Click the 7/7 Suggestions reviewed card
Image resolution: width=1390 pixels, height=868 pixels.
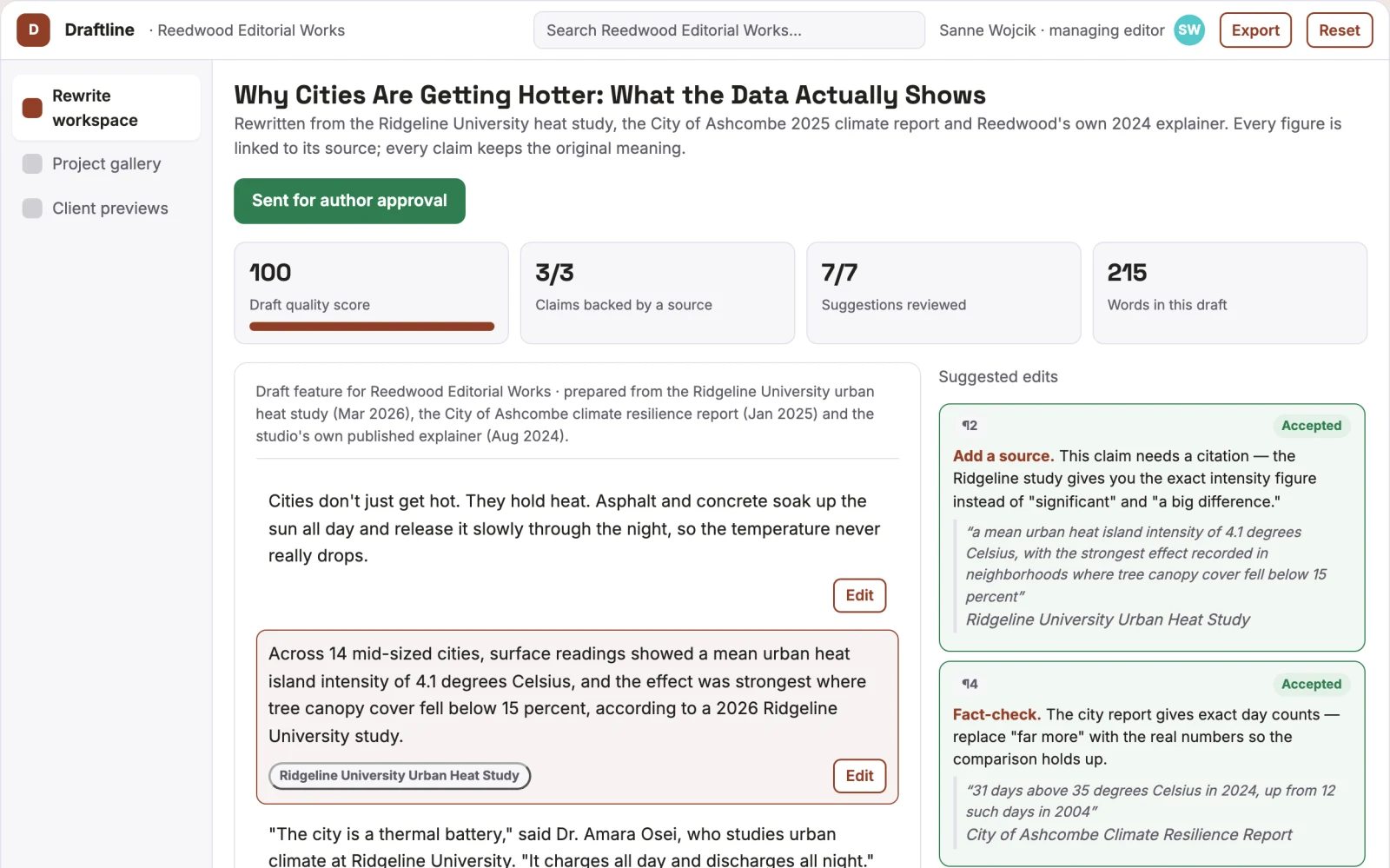[943, 293]
